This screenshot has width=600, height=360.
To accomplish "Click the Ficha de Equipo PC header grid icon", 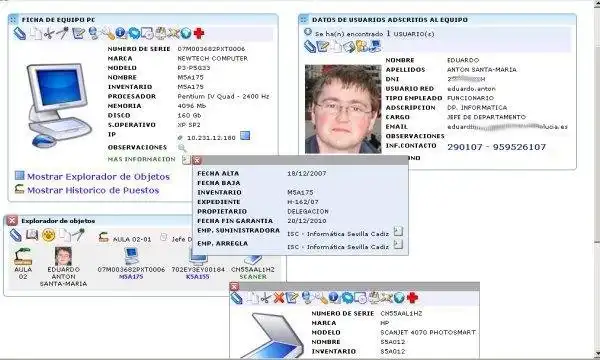I will pos(13,19).
